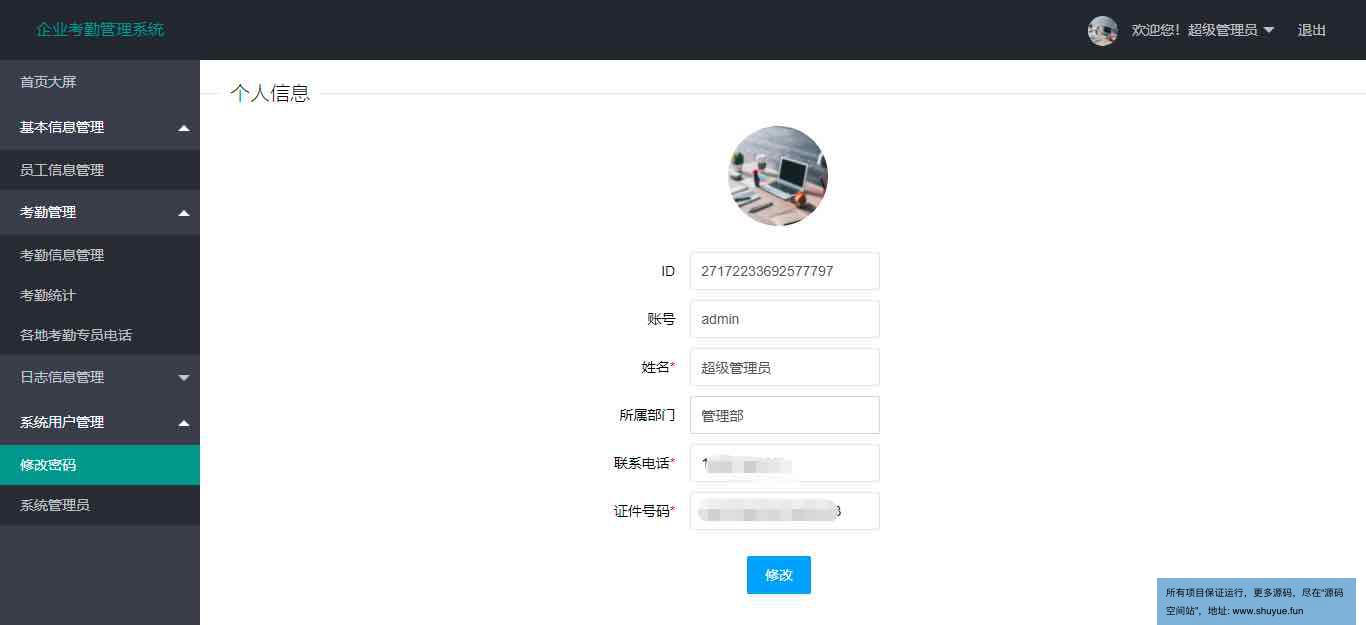The image size is (1366, 625).
Task: Open the 超级管理员 dropdown arrow
Action: pyautogui.click(x=1269, y=30)
